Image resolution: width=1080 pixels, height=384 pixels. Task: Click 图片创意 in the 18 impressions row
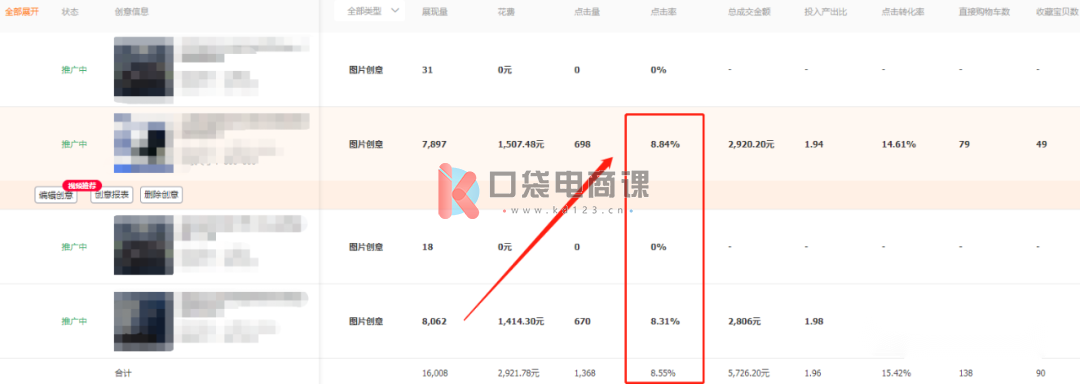coord(366,246)
